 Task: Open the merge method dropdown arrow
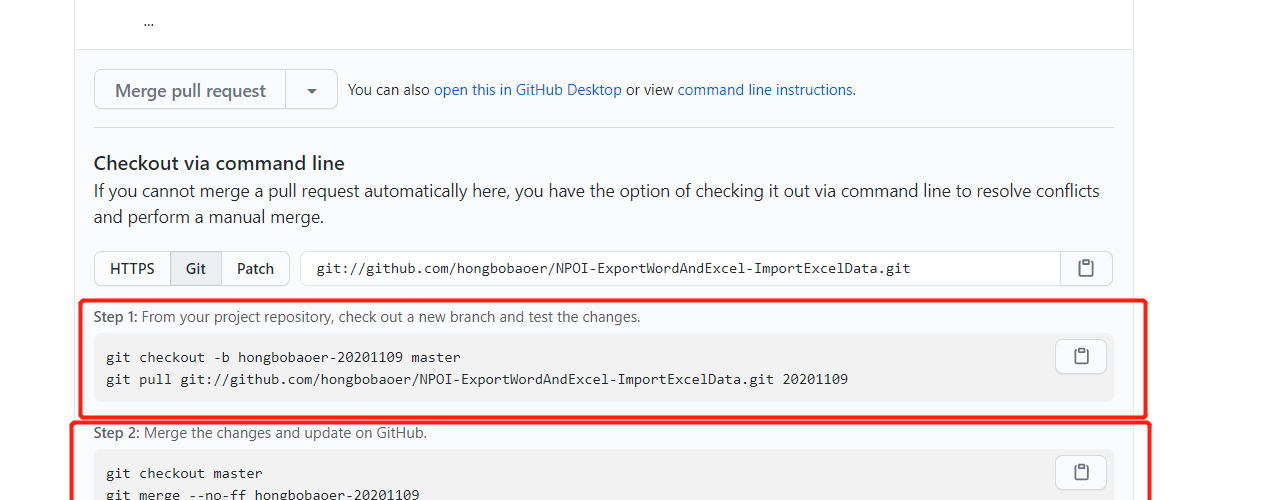coord(312,90)
